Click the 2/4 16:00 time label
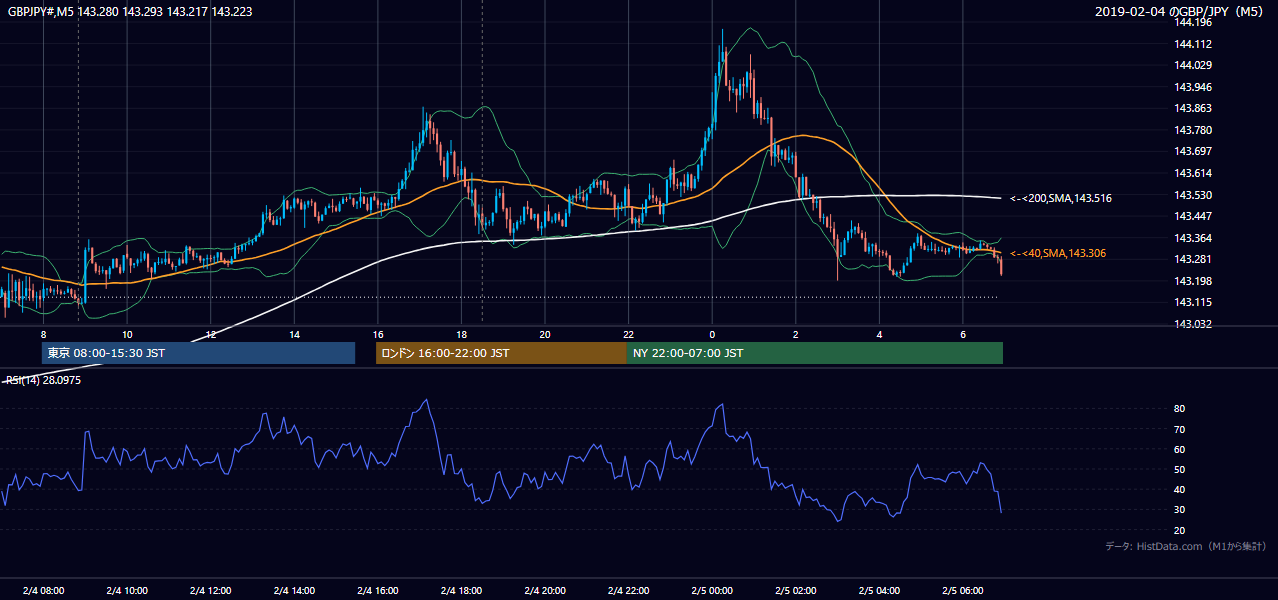Screen dimensions: 1278x600 (377, 590)
